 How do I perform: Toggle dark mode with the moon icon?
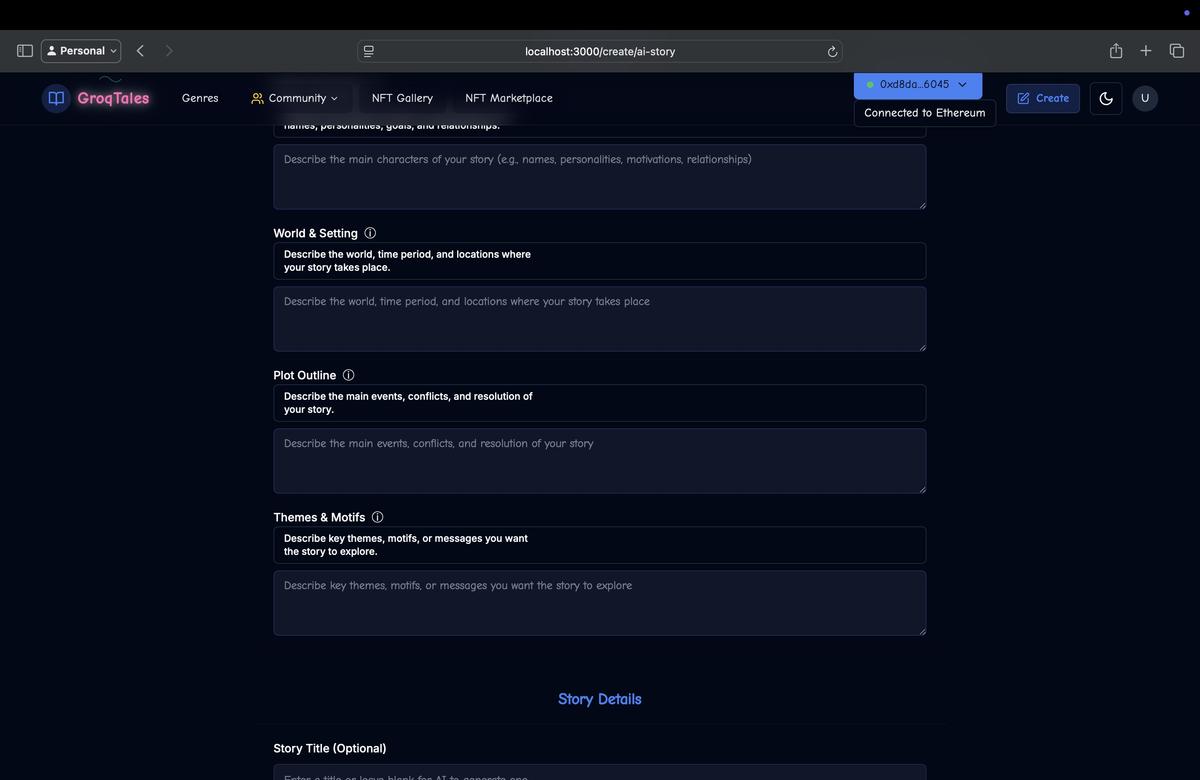point(1104,97)
